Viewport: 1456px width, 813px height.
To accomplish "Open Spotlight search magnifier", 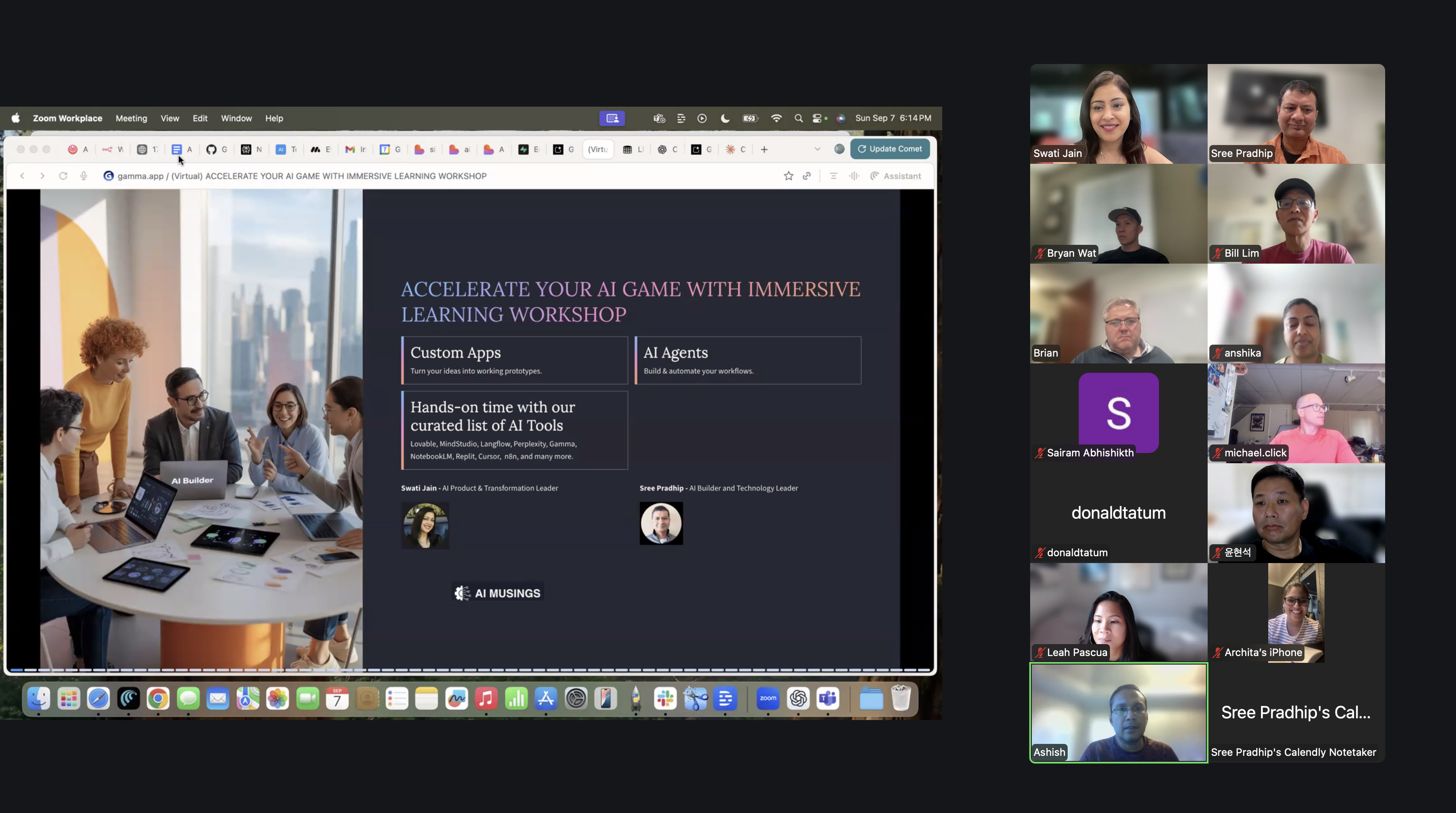I will (x=799, y=118).
